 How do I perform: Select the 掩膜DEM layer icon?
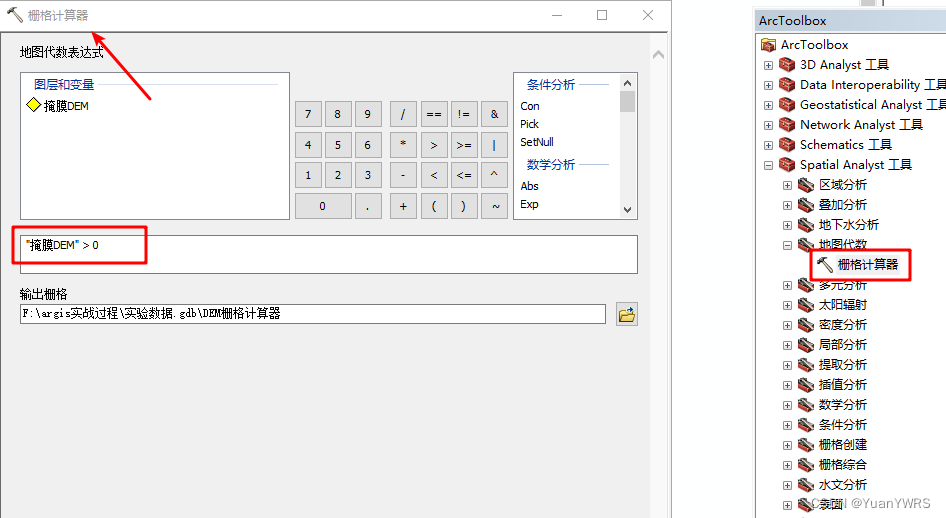click(34, 105)
